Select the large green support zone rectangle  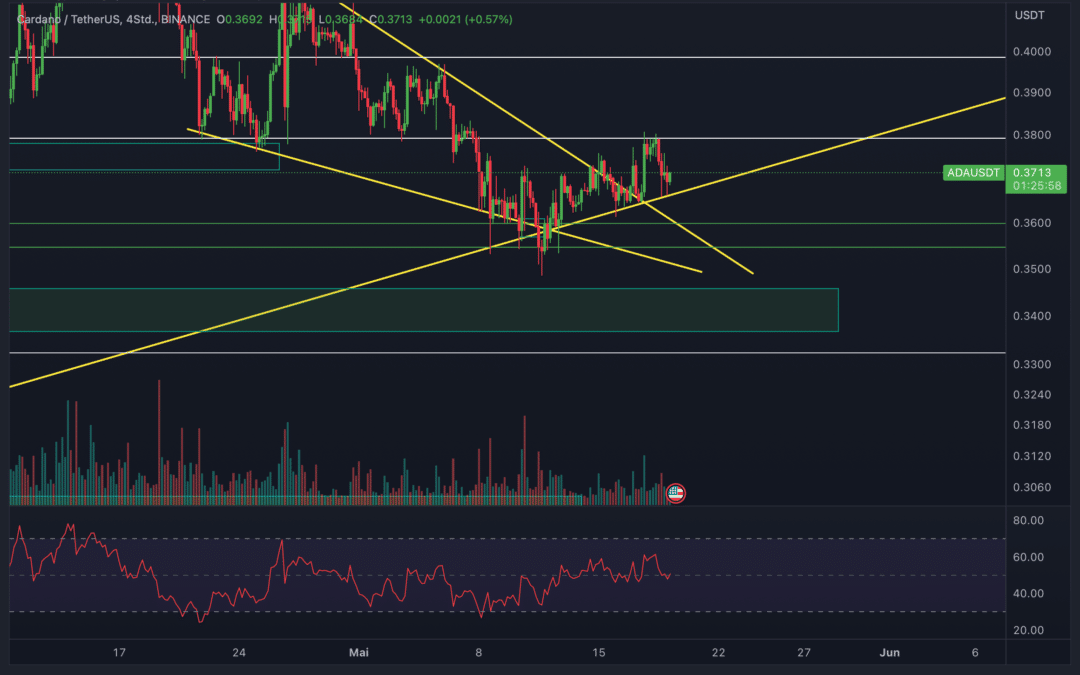coord(424,310)
